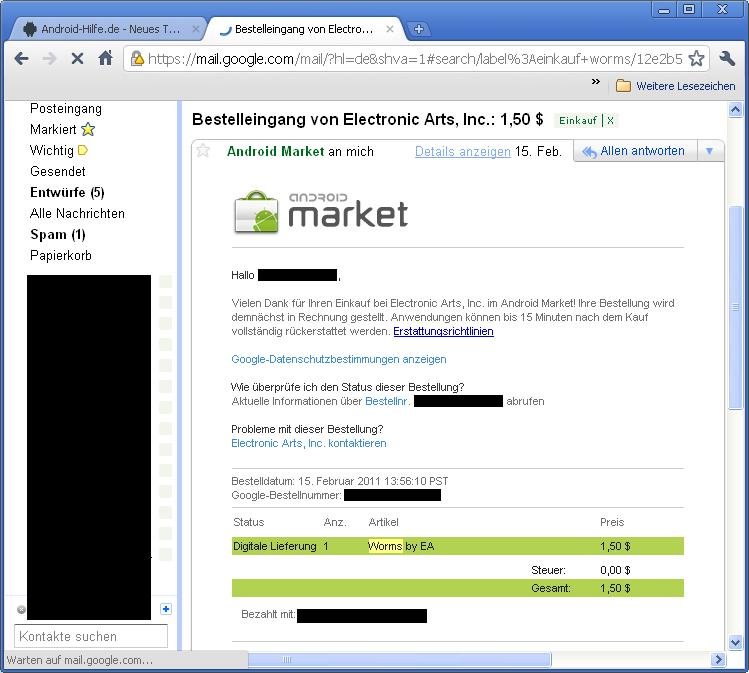Click the plus icon above contact search

[x=166, y=609]
